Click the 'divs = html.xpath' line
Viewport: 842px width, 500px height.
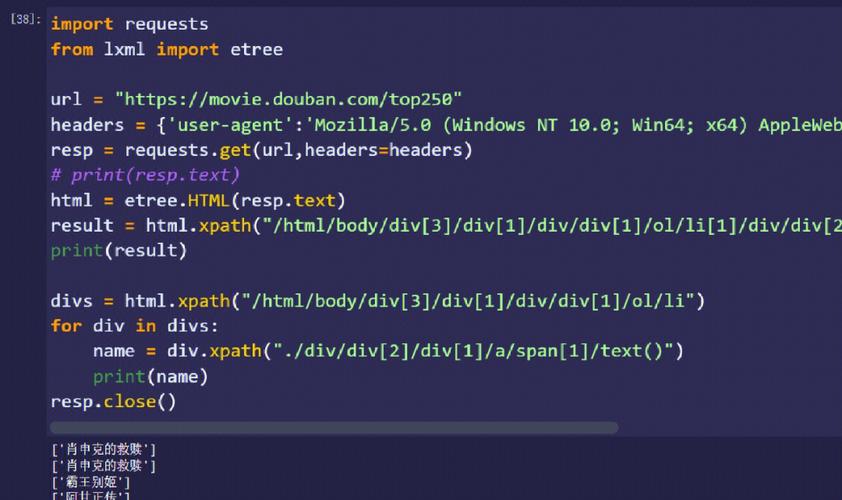click(x=378, y=301)
